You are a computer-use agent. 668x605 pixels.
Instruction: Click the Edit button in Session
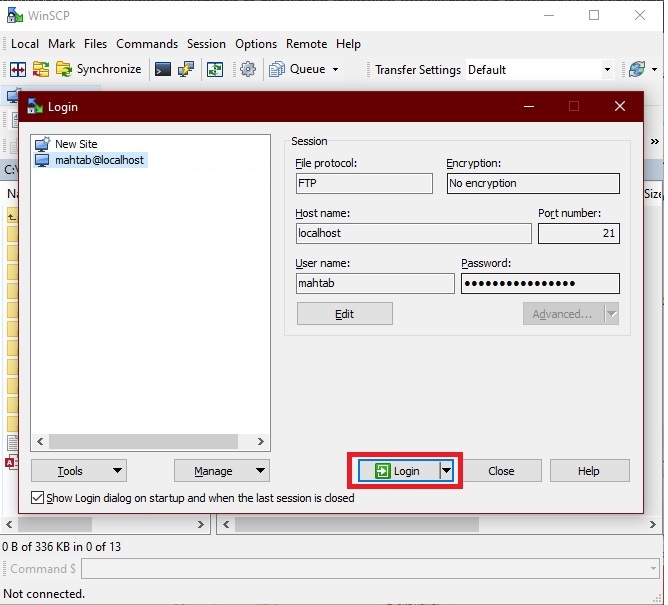pyautogui.click(x=344, y=314)
